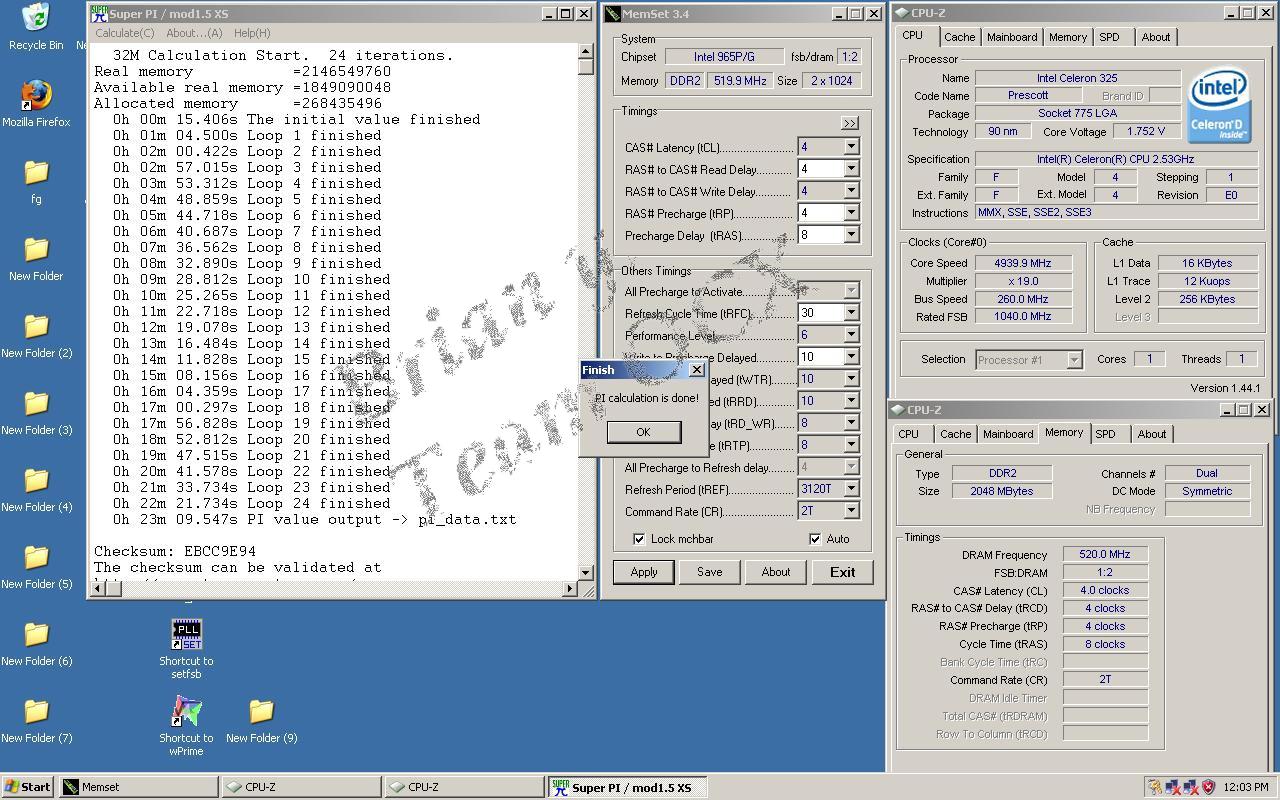Viewport: 1280px width, 800px height.
Task: Click the lower CPU-Z title bar icon
Action: pos(897,410)
